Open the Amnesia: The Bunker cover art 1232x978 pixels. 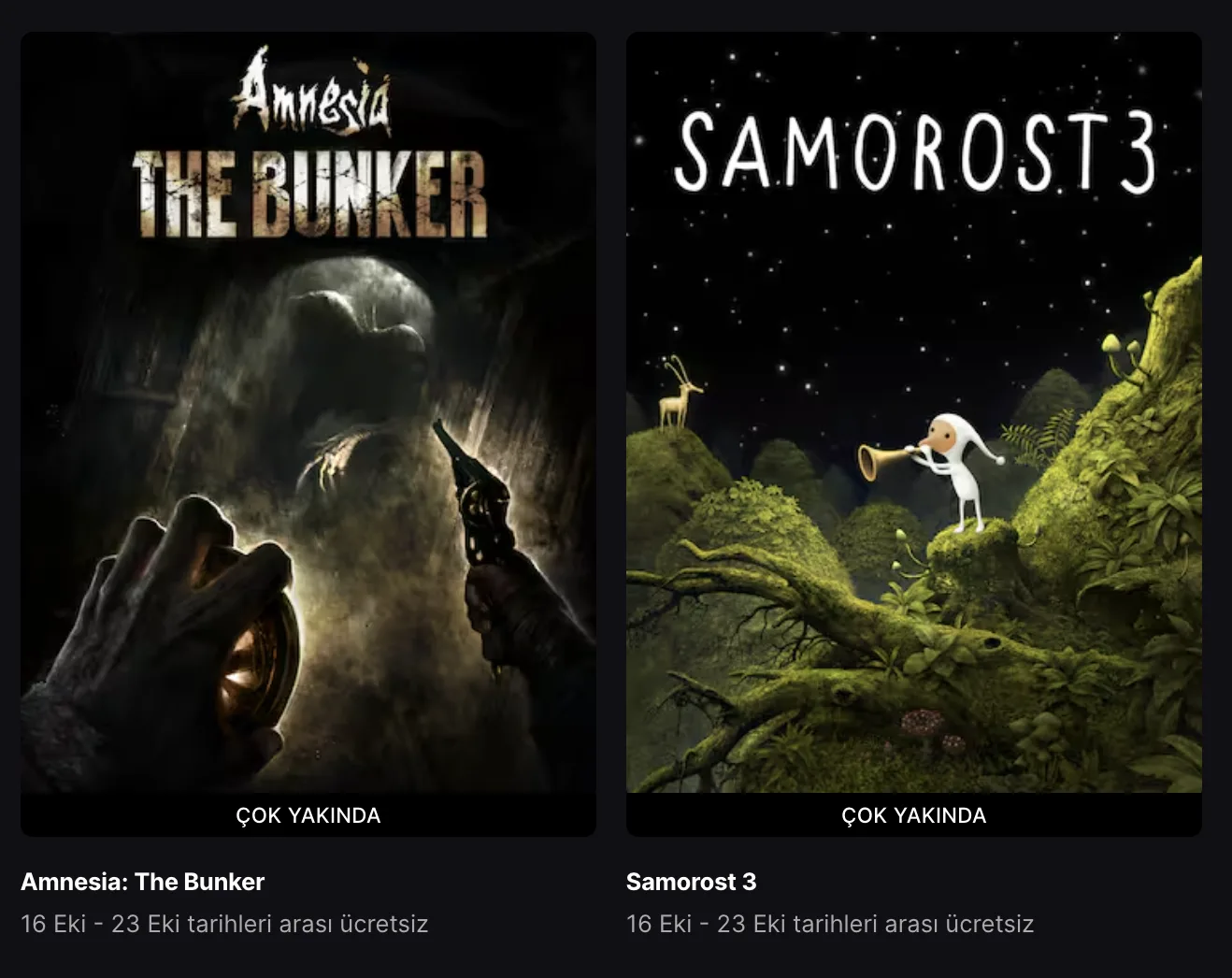pos(308,412)
